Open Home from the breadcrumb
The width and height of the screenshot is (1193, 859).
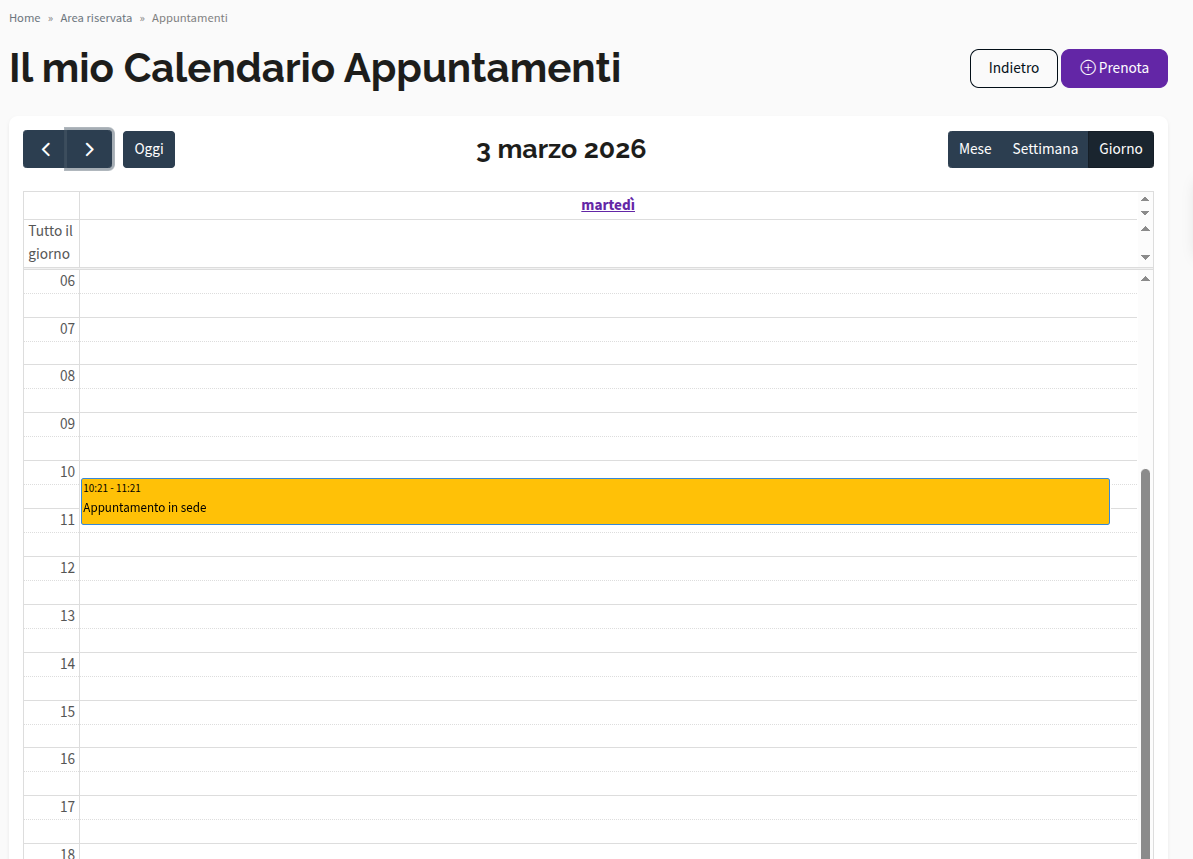click(x=24, y=17)
